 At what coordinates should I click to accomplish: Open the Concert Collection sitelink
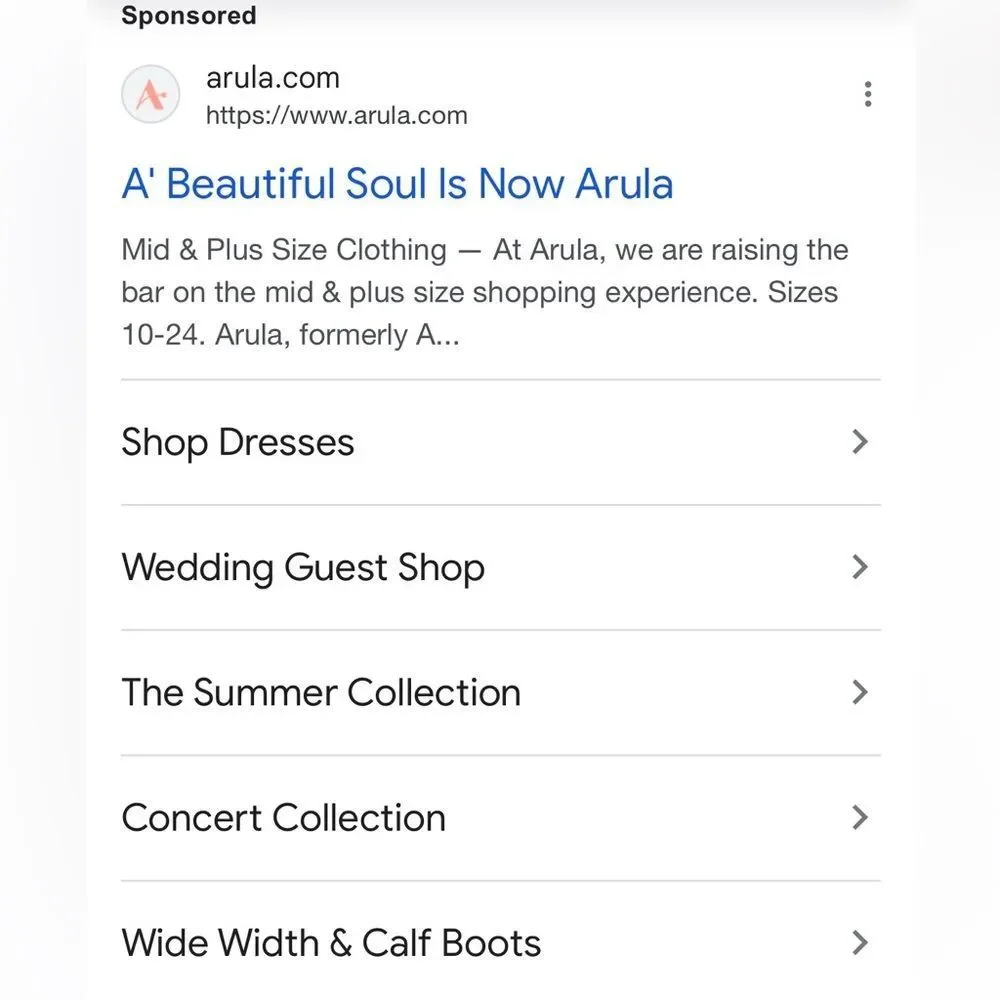click(283, 817)
